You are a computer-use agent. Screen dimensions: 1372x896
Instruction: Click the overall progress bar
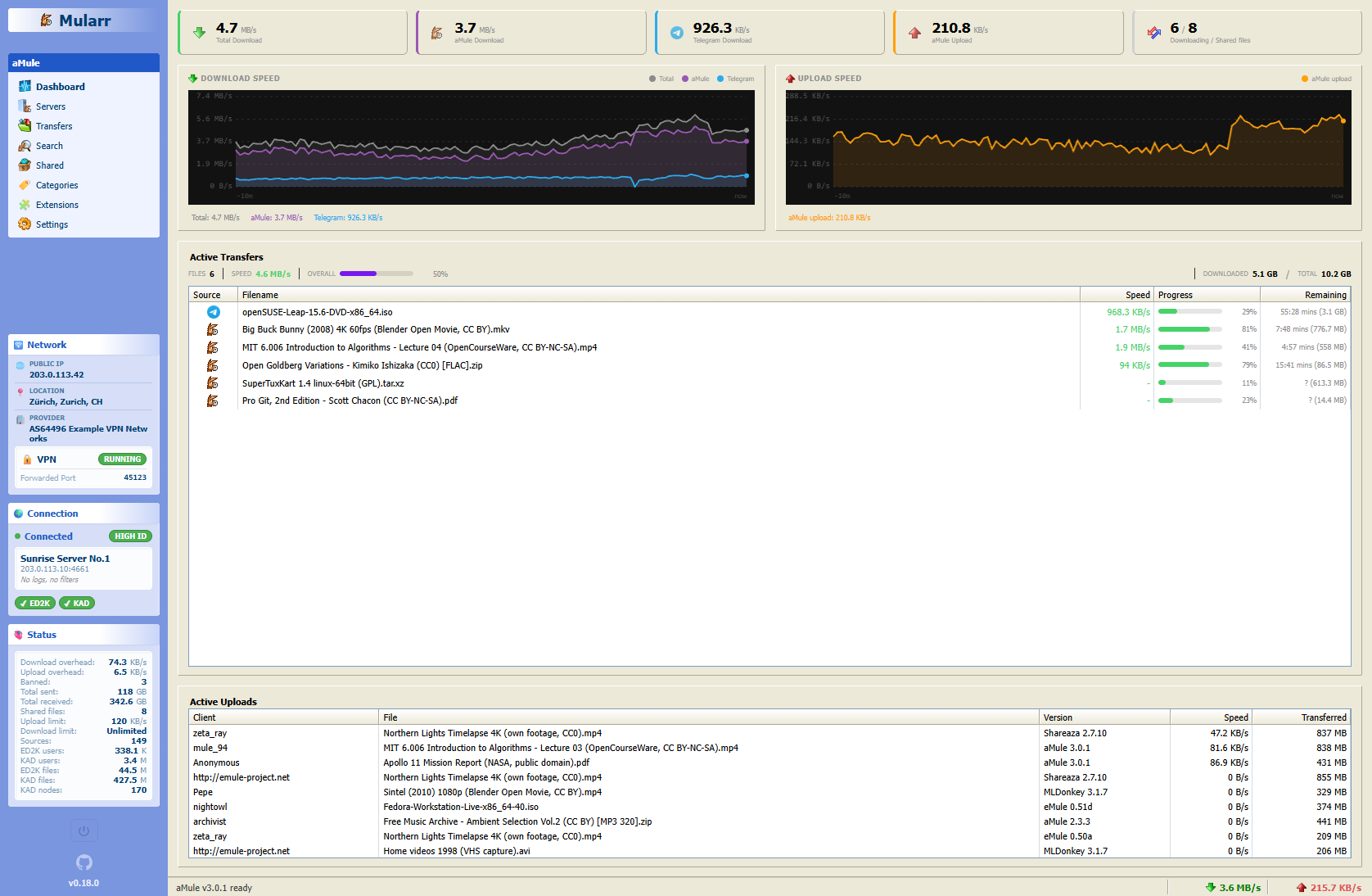coord(377,274)
